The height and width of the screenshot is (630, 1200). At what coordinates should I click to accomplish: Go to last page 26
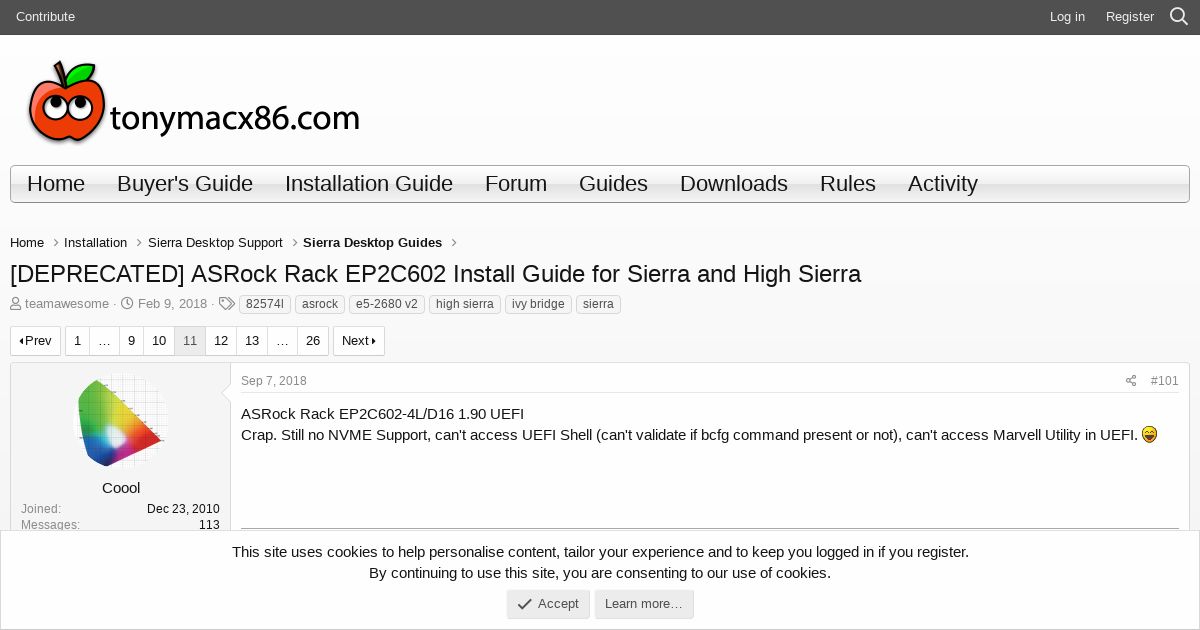(x=313, y=341)
